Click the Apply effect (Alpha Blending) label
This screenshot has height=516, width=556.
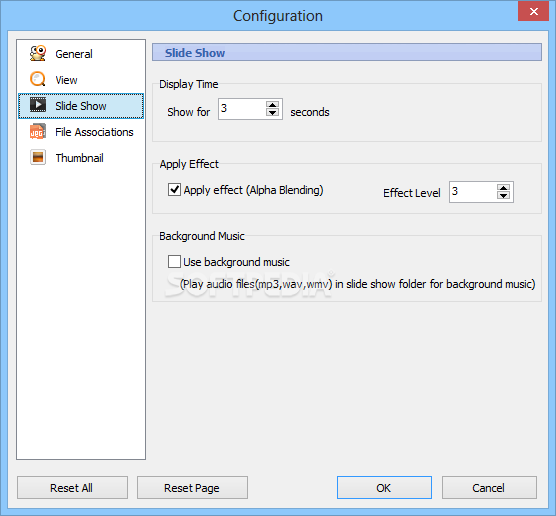[254, 190]
